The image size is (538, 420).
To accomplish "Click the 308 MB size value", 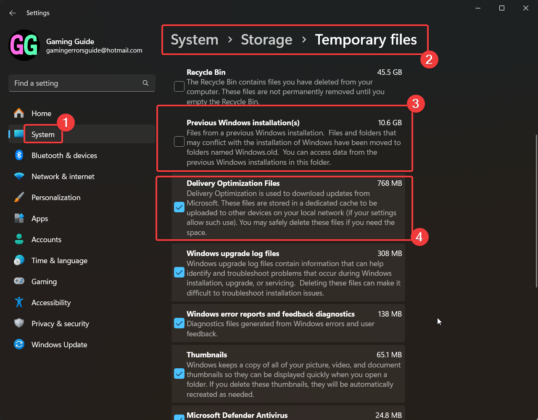I will [x=389, y=253].
